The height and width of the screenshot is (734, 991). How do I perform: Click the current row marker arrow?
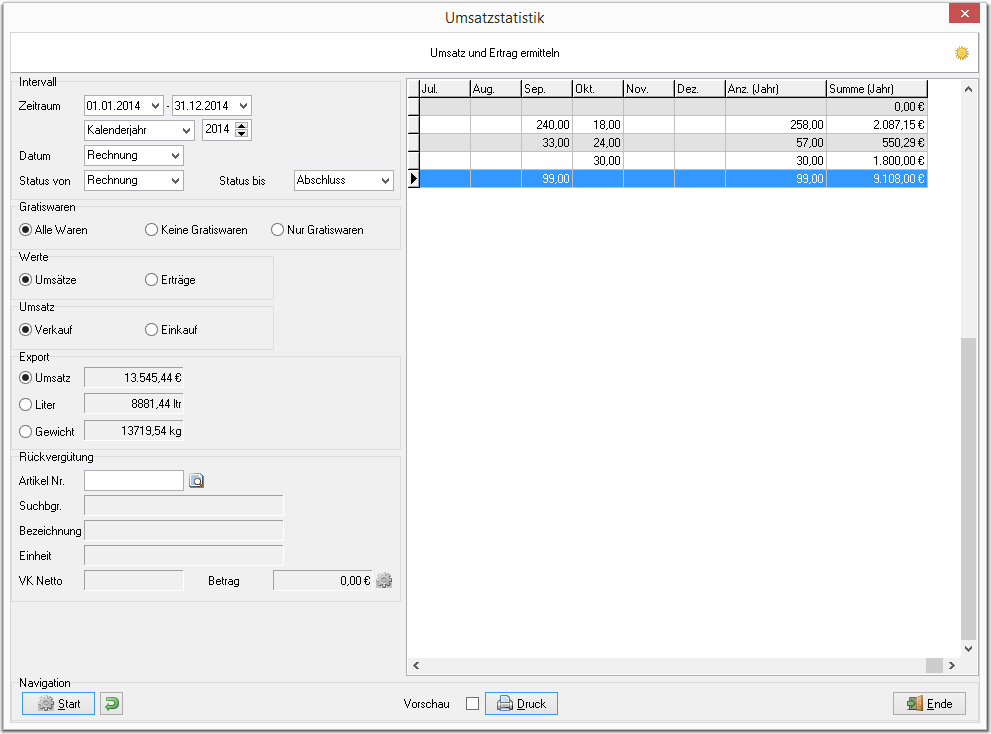[x=413, y=179]
